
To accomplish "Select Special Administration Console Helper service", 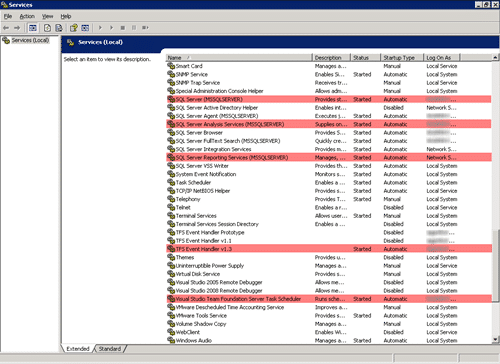I will pos(329,91).
